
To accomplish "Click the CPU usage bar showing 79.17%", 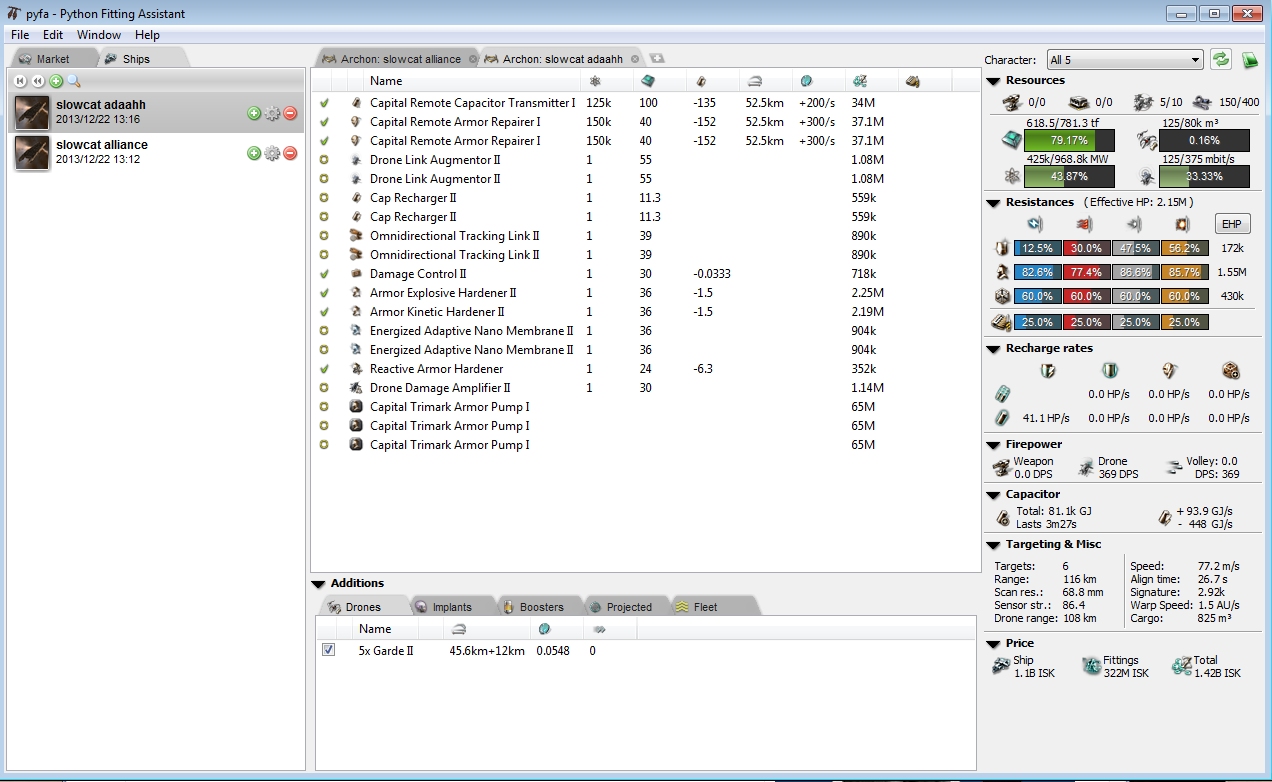I will 1069,141.
